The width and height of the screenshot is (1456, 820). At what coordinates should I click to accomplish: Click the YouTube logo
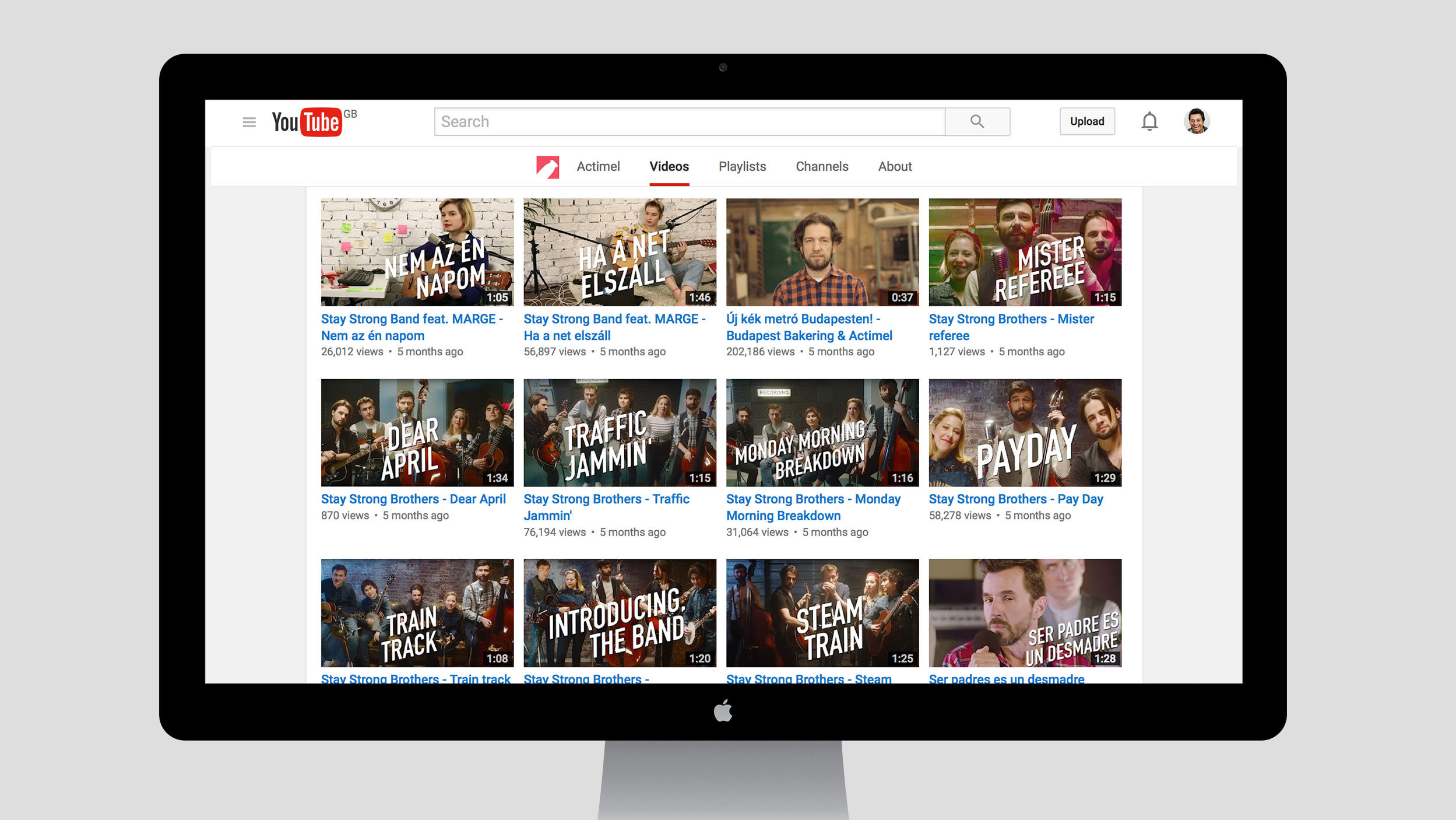(307, 122)
